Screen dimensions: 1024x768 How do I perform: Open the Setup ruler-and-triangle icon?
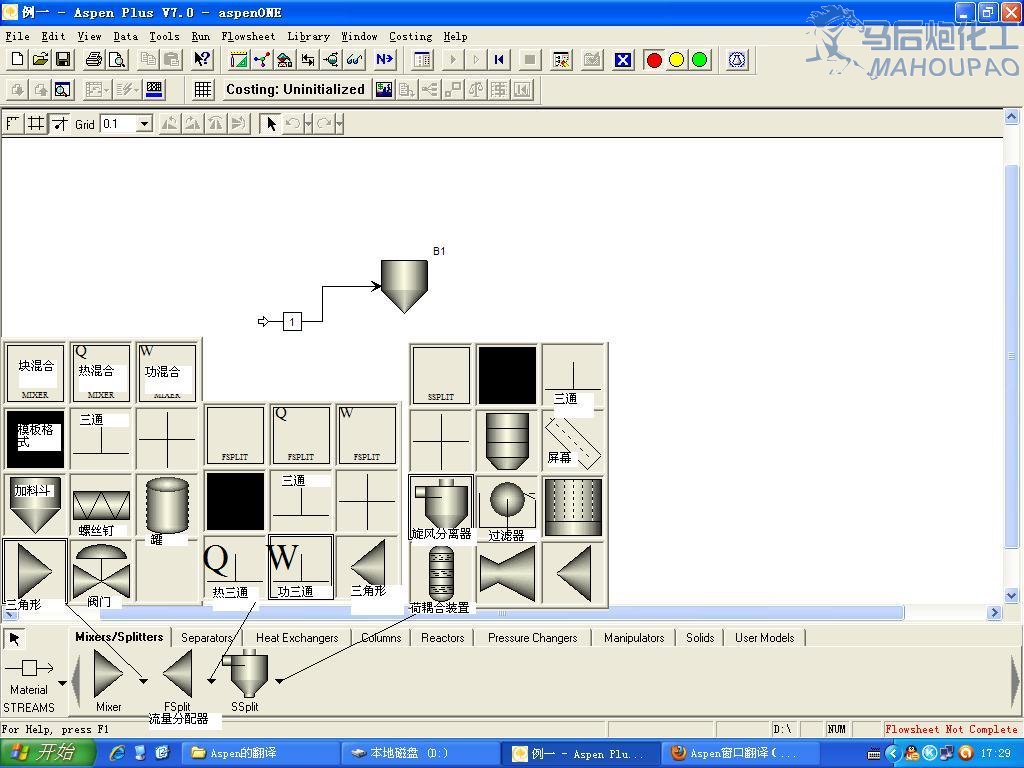click(239, 59)
